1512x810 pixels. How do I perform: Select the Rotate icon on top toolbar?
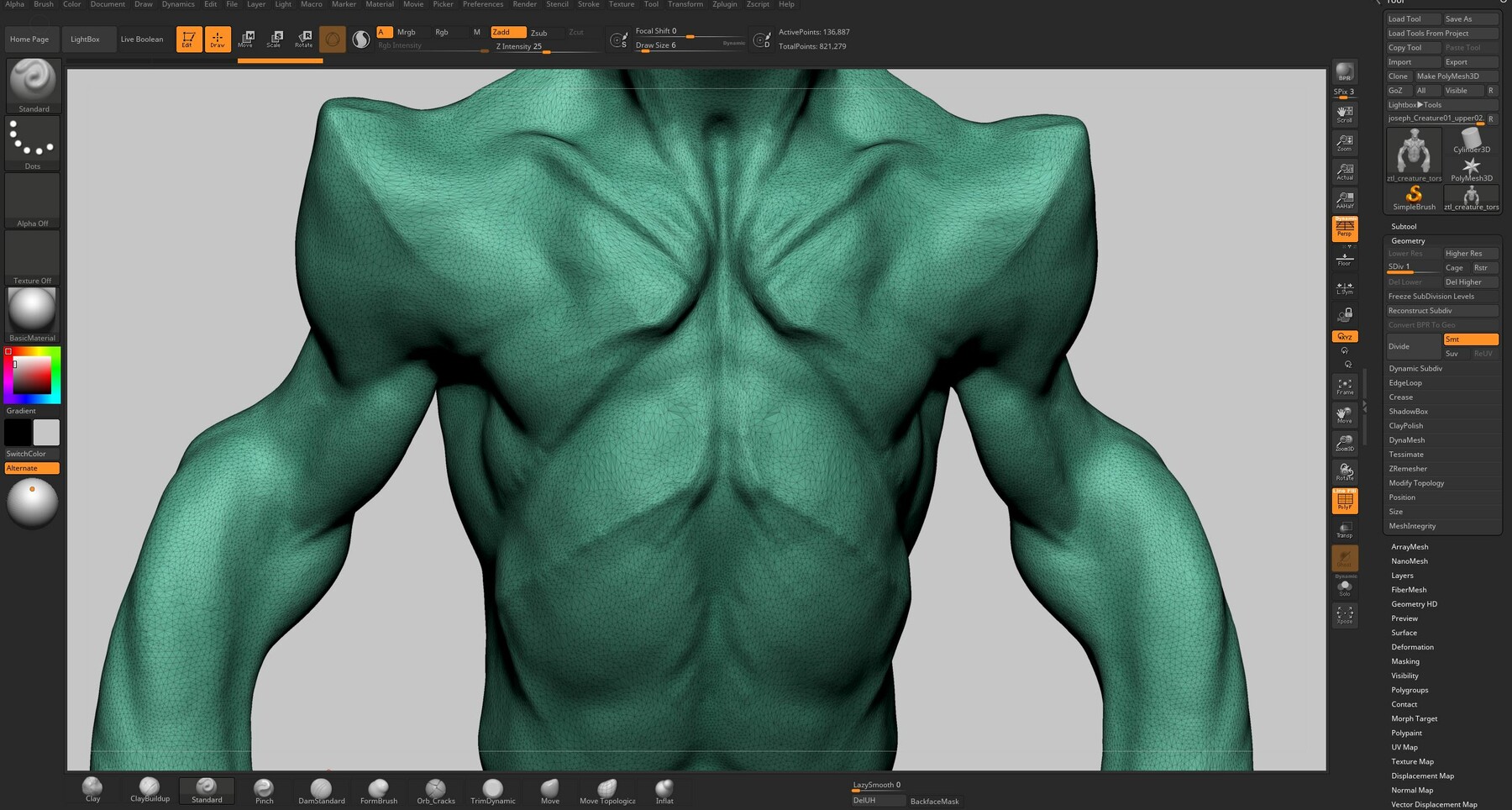tap(303, 39)
